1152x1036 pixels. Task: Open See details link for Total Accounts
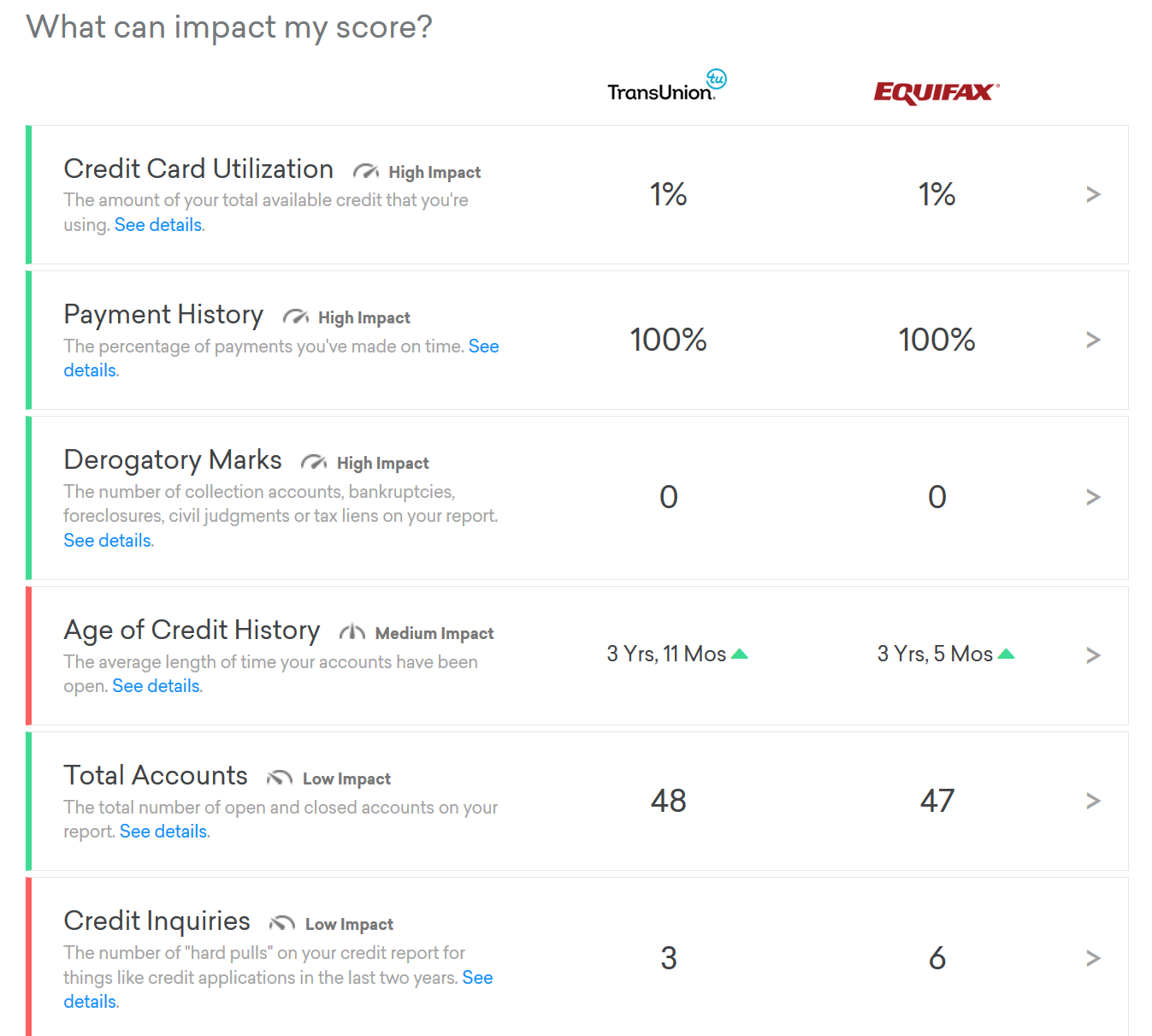164,831
